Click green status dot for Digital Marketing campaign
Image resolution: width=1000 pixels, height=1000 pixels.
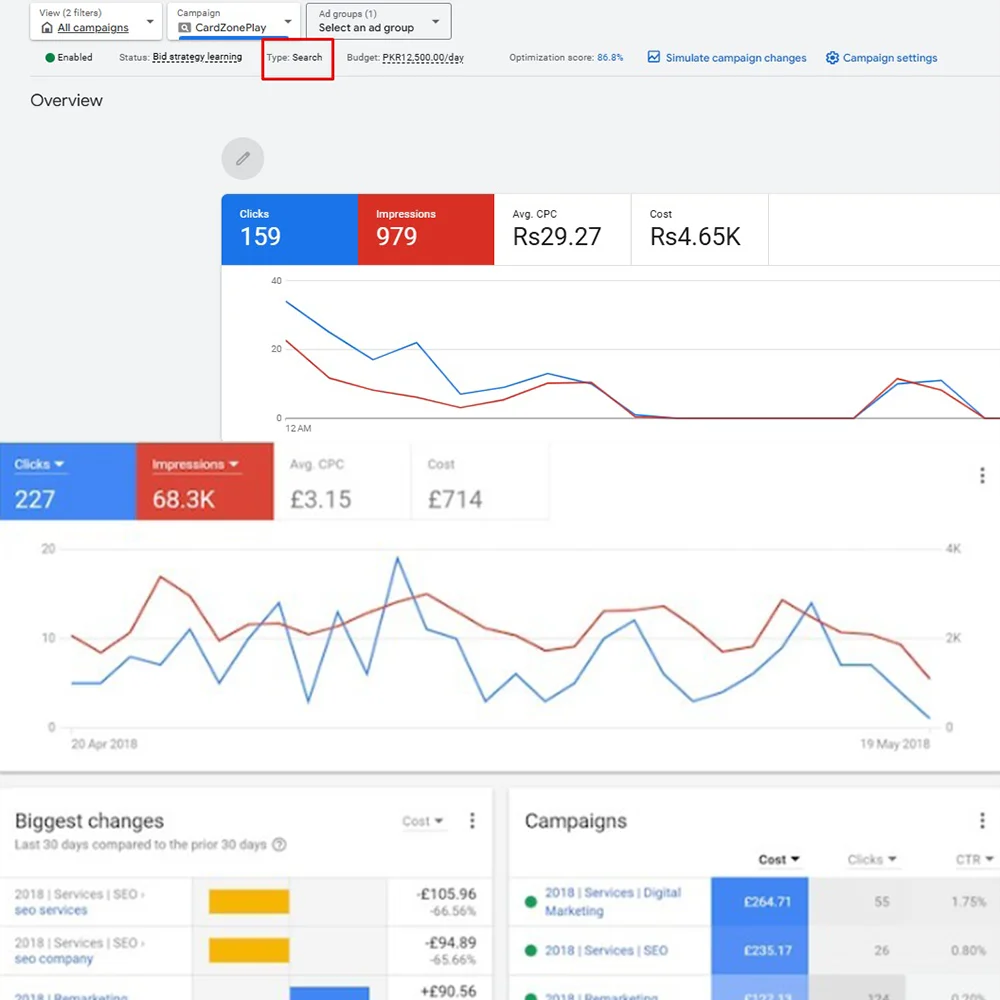tap(531, 902)
